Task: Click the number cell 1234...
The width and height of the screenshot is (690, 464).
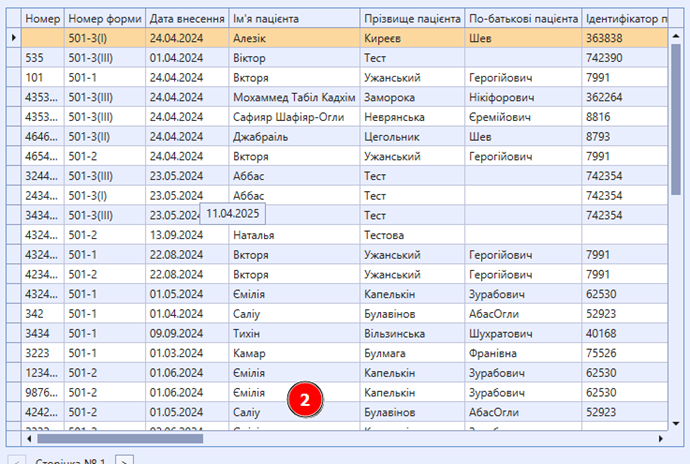Action: click(x=43, y=373)
